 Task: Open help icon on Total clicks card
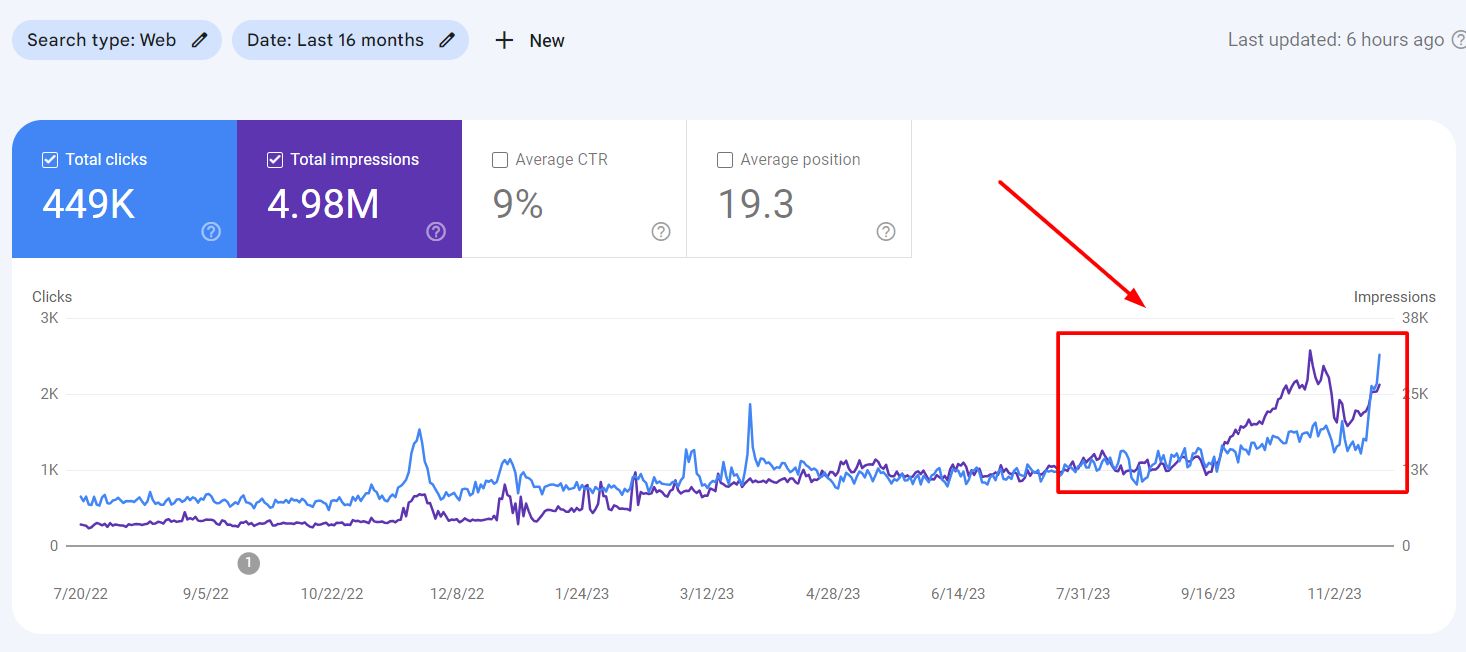pyautogui.click(x=211, y=232)
